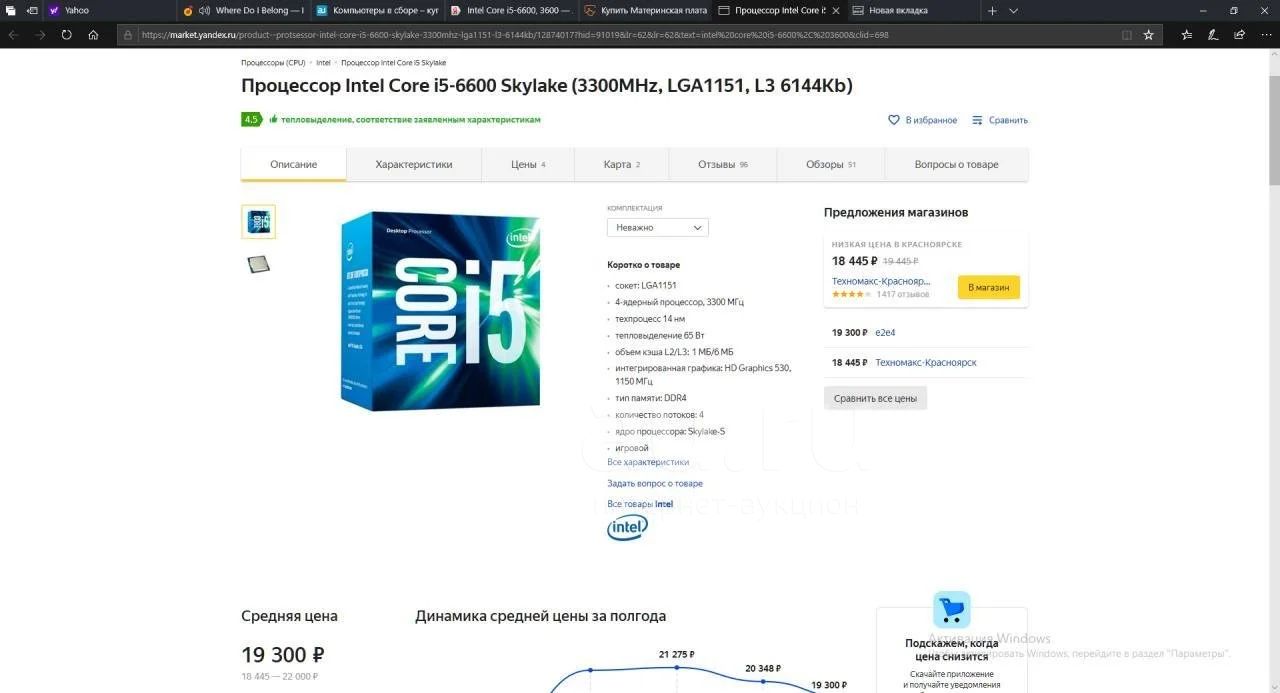Click 'Сравнить все цены' button
Screen dimensions: 1280x693
point(875,398)
